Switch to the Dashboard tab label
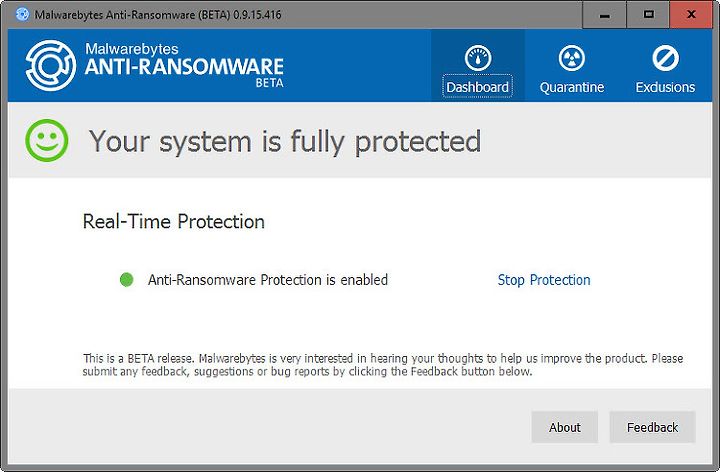The height and width of the screenshot is (472, 720). pos(478,87)
